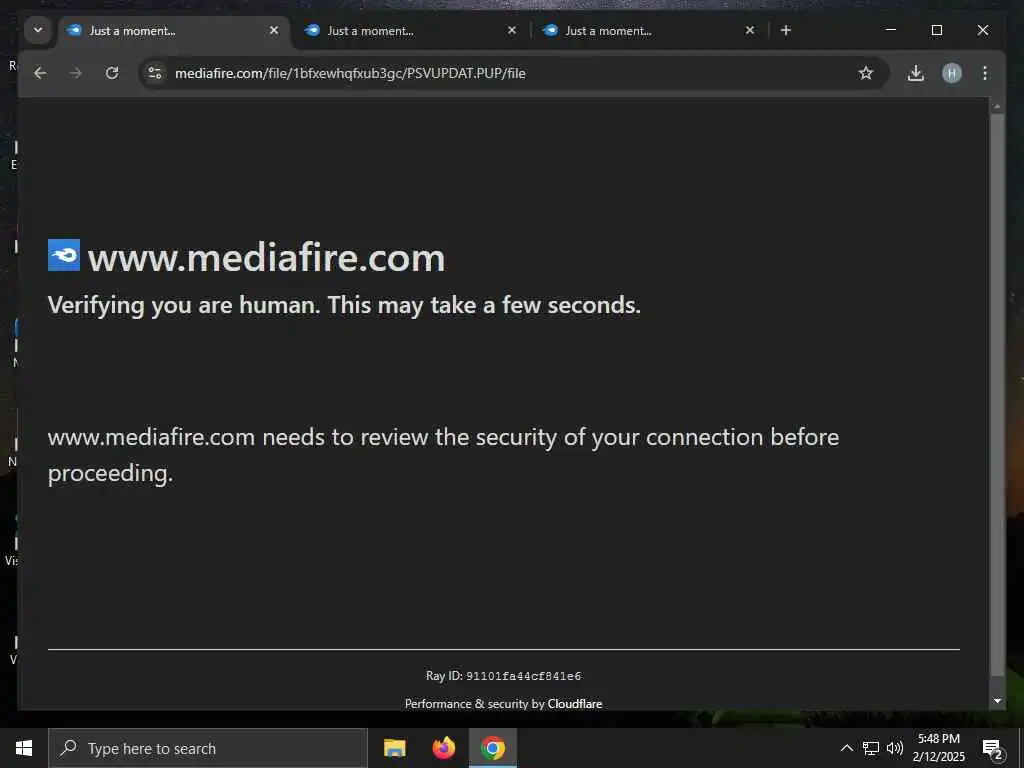
Task: Open a new tab with plus button
Action: (x=786, y=30)
